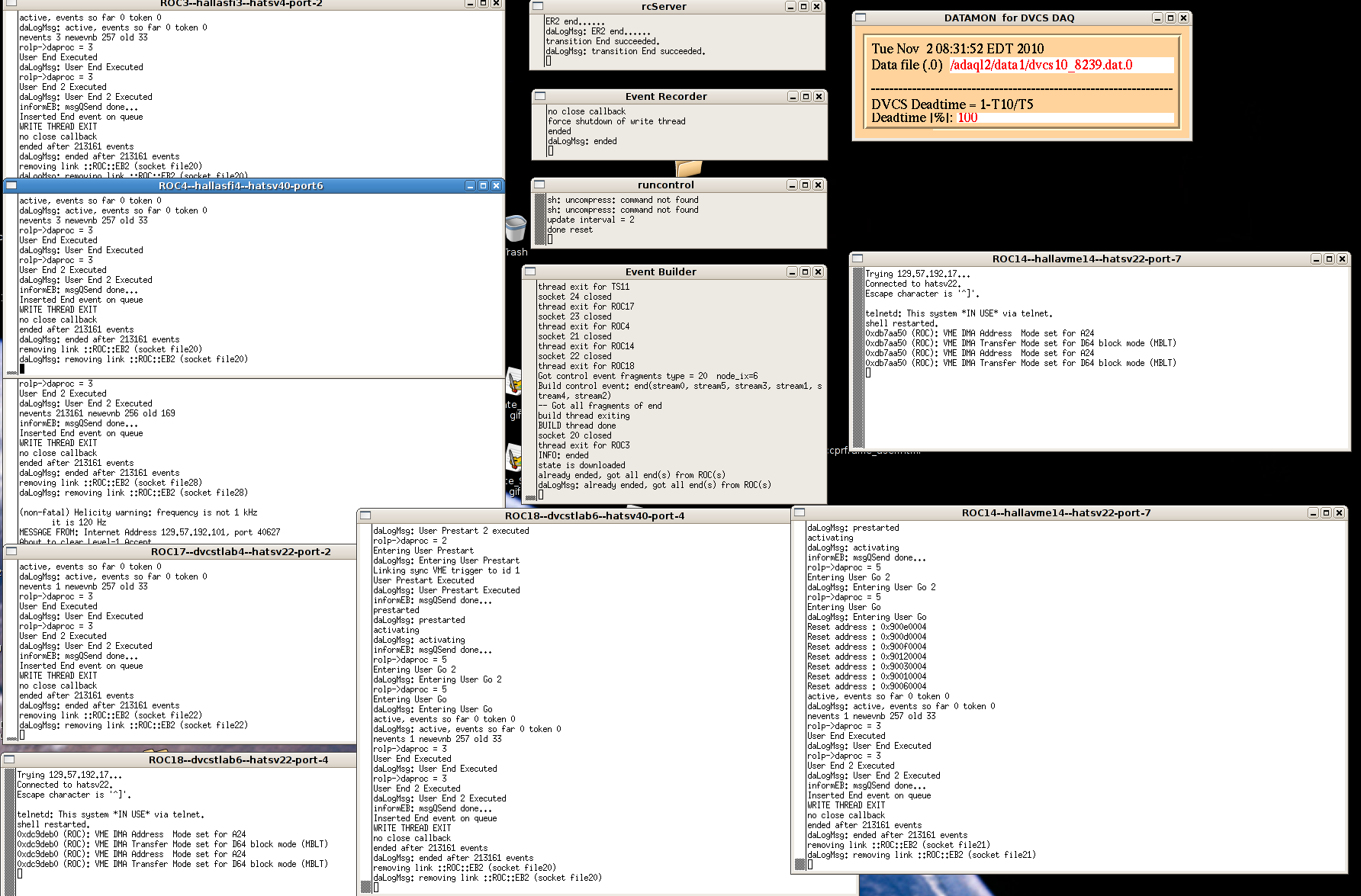Viewport: 1361px width, 896px height.
Task: Close the rcServer window
Action: [x=816, y=7]
